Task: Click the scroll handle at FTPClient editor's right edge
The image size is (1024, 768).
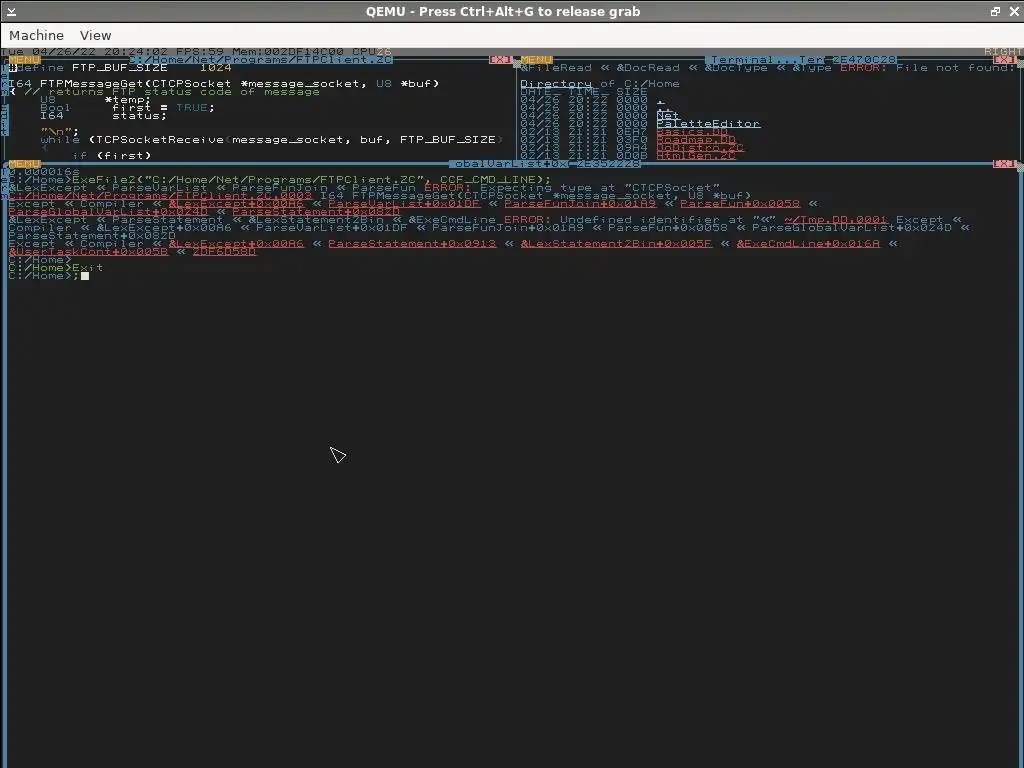Action: click(x=517, y=64)
